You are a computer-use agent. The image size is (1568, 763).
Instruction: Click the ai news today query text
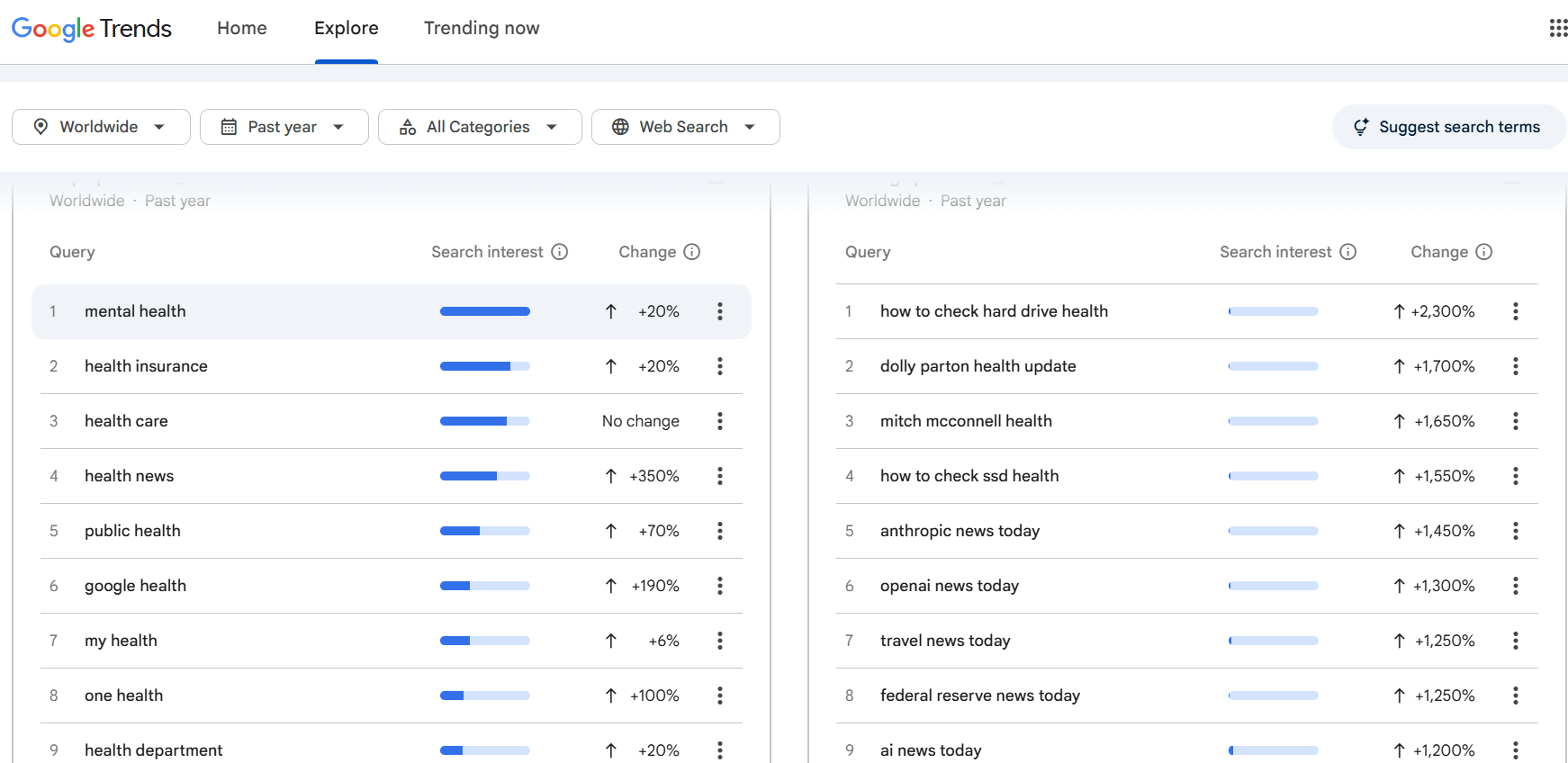pyautogui.click(x=931, y=750)
